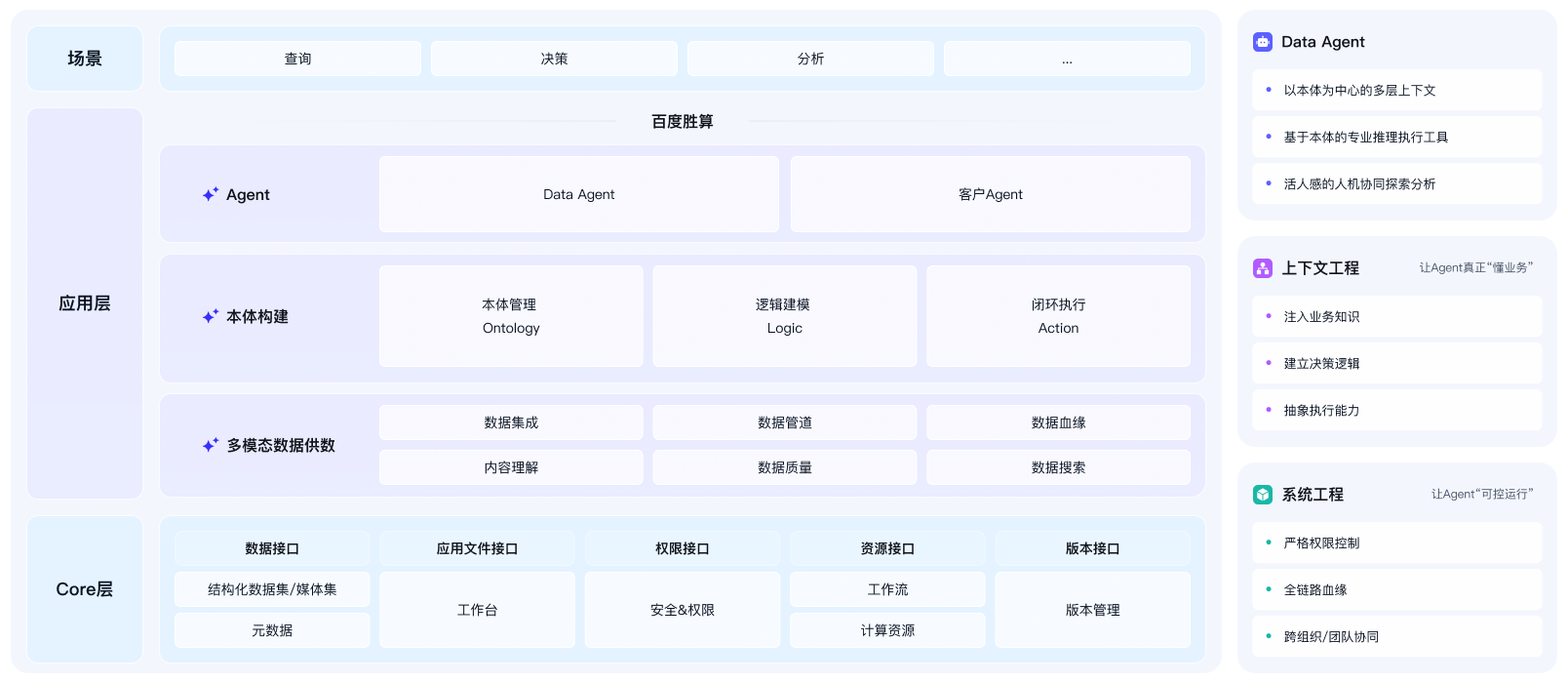Click the 百度胜算 title
Screen dimensions: 1568x683
(683, 122)
